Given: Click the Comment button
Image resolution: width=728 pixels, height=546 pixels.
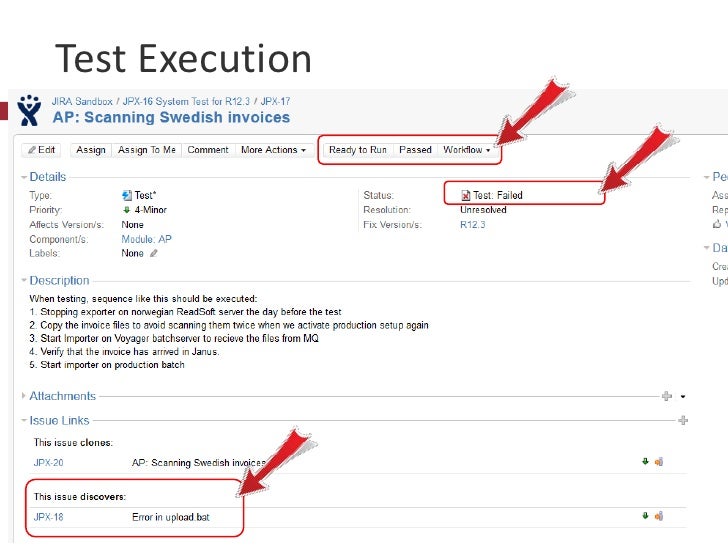Looking at the screenshot, I should (208, 150).
